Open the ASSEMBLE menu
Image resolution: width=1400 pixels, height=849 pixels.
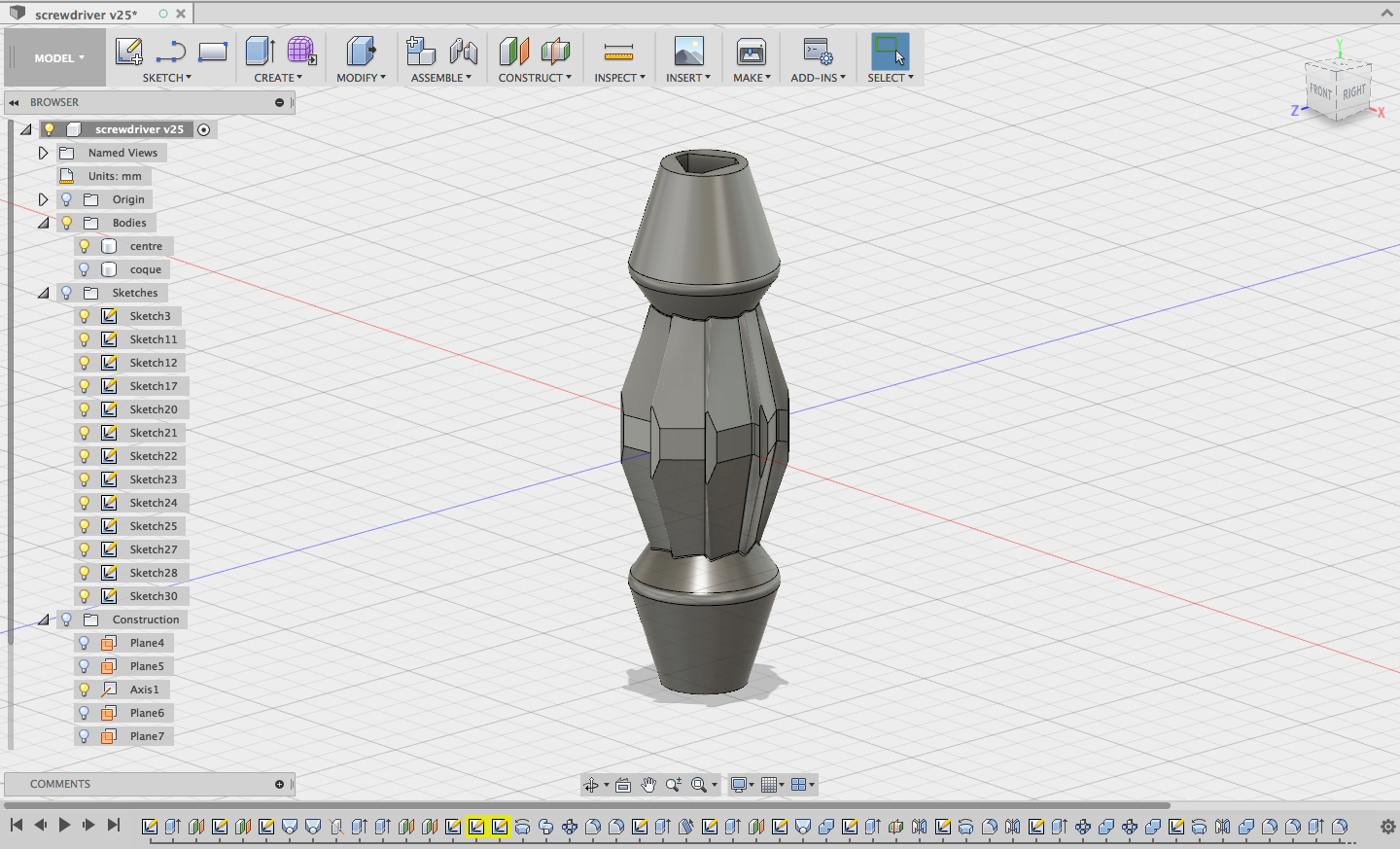tap(440, 78)
